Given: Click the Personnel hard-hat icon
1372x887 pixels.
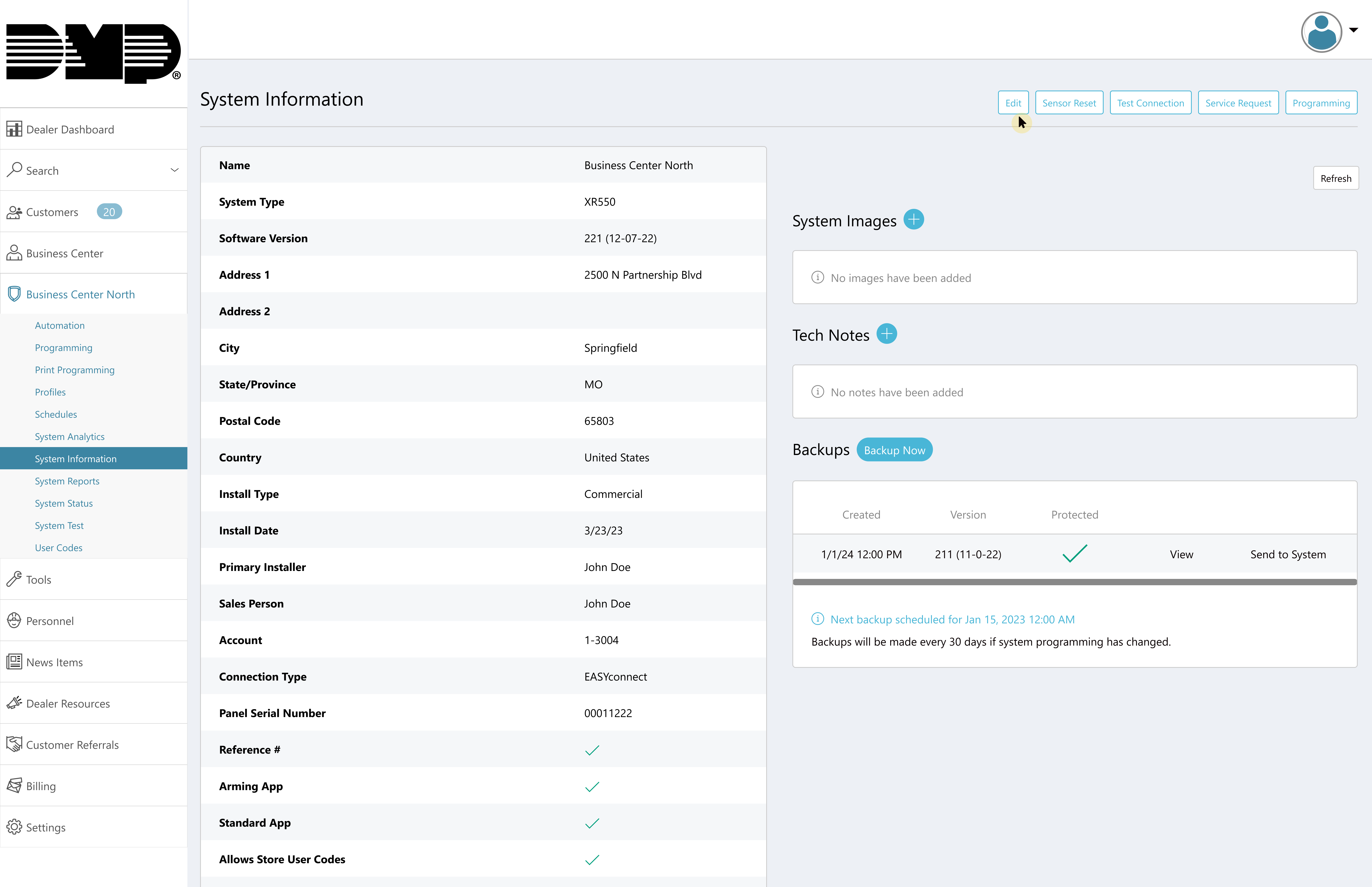Looking at the screenshot, I should pos(14,620).
